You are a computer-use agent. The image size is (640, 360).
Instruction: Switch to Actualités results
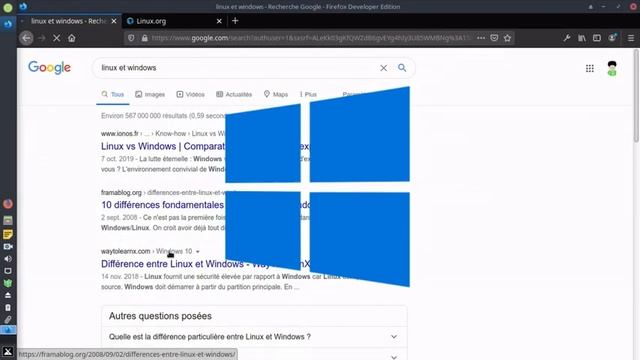(234, 94)
